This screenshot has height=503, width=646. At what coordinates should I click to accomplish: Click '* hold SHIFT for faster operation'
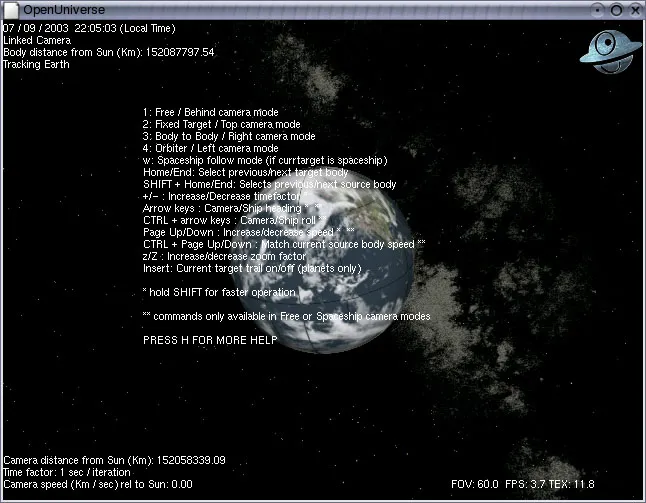[x=219, y=292]
